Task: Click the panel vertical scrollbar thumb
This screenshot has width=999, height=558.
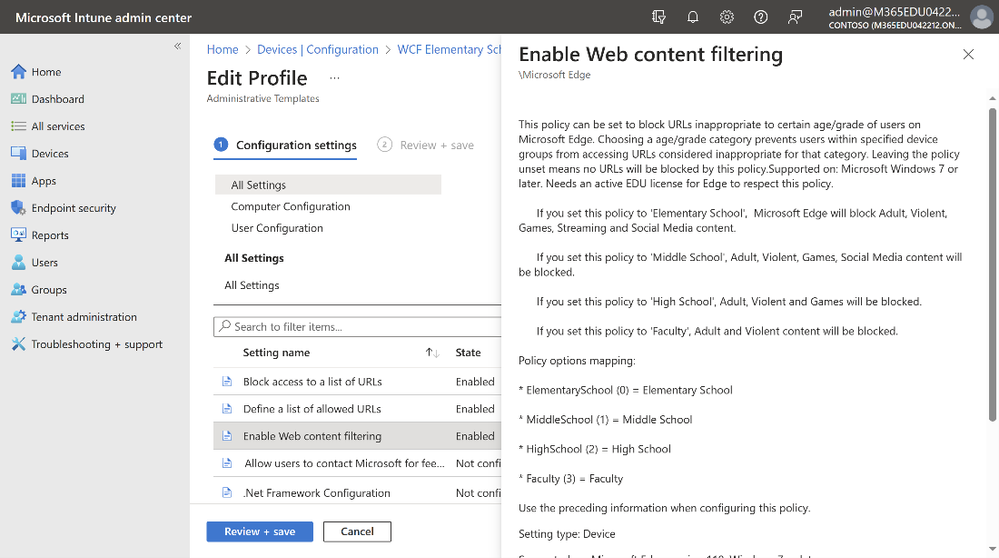Action: pyautogui.click(x=992, y=264)
